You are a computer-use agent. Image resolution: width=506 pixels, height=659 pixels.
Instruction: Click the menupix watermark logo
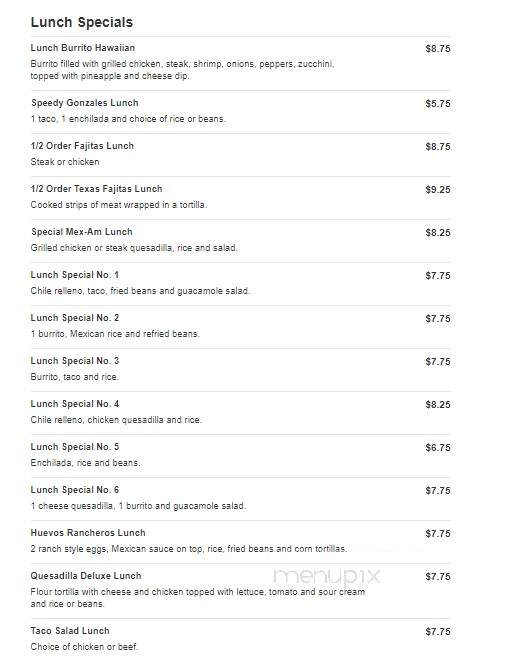pos(327,576)
